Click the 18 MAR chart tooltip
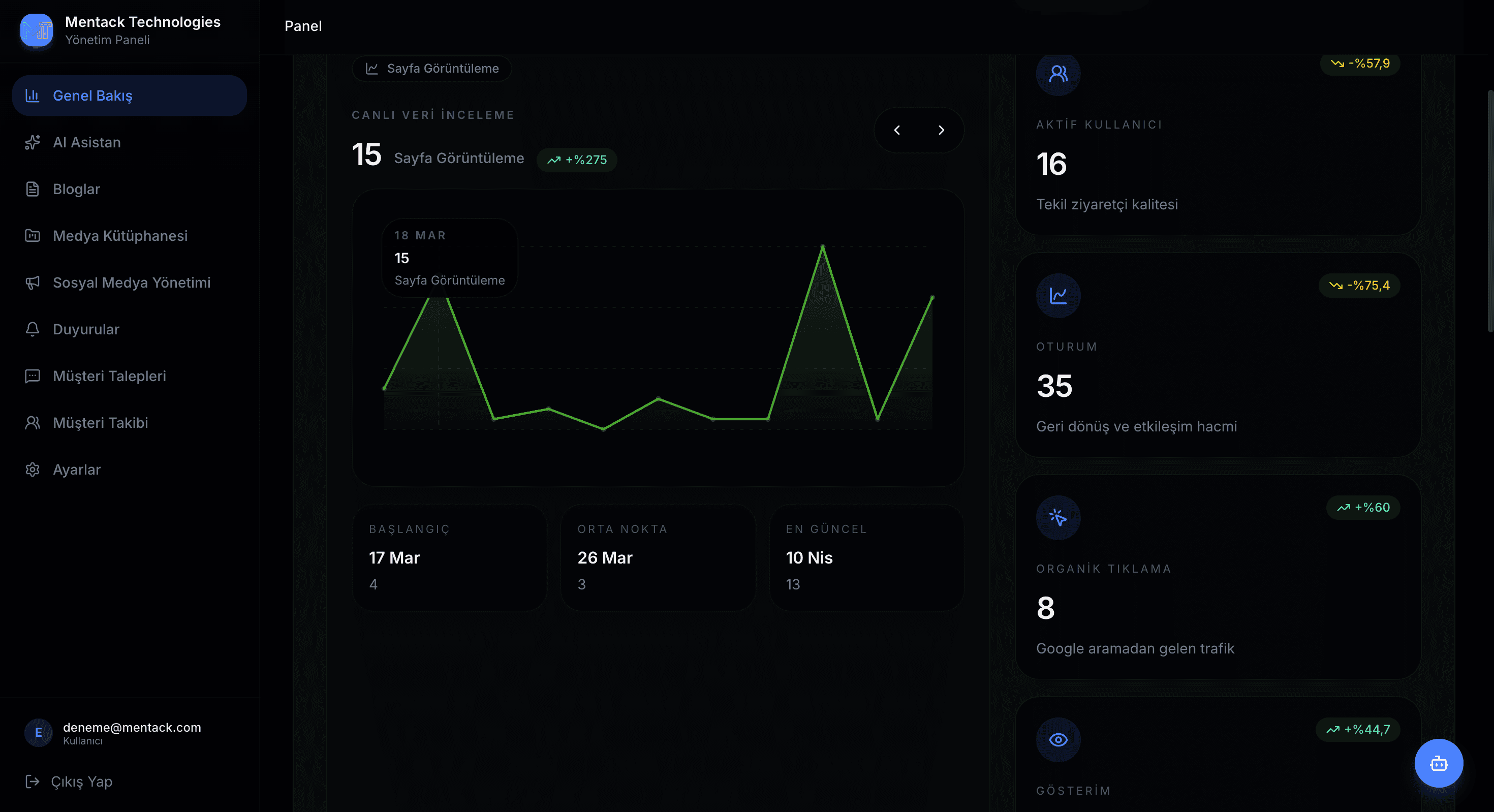This screenshot has width=1494, height=812. pyautogui.click(x=450, y=258)
